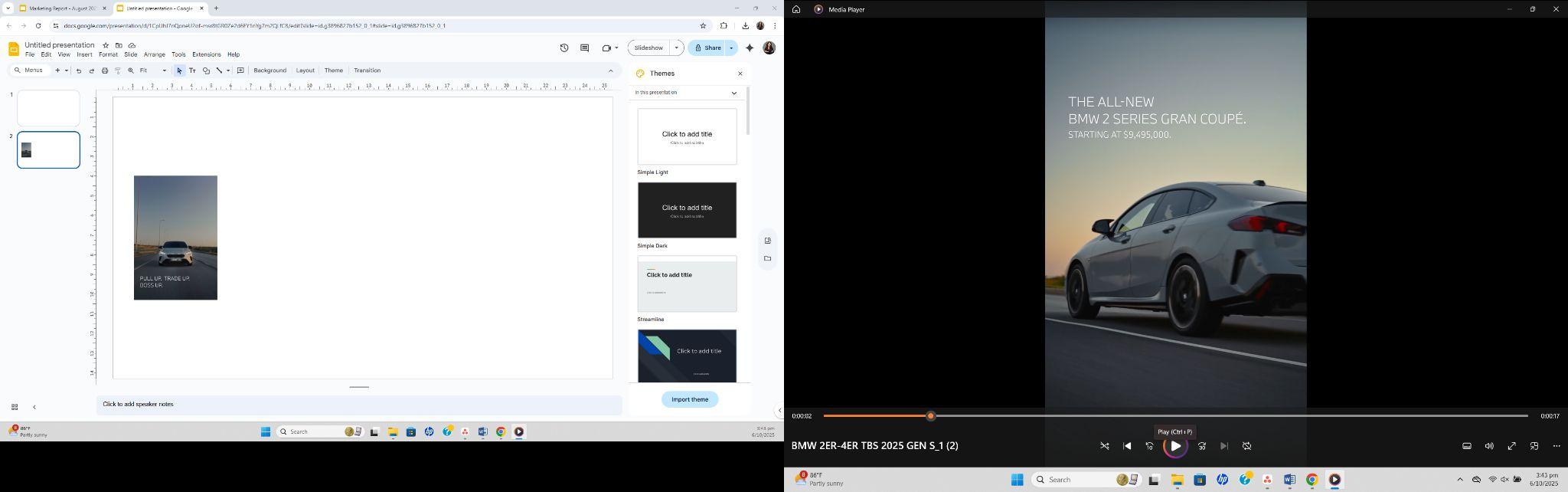Open the File menu
Screen dimensions: 1568x492
[30, 54]
